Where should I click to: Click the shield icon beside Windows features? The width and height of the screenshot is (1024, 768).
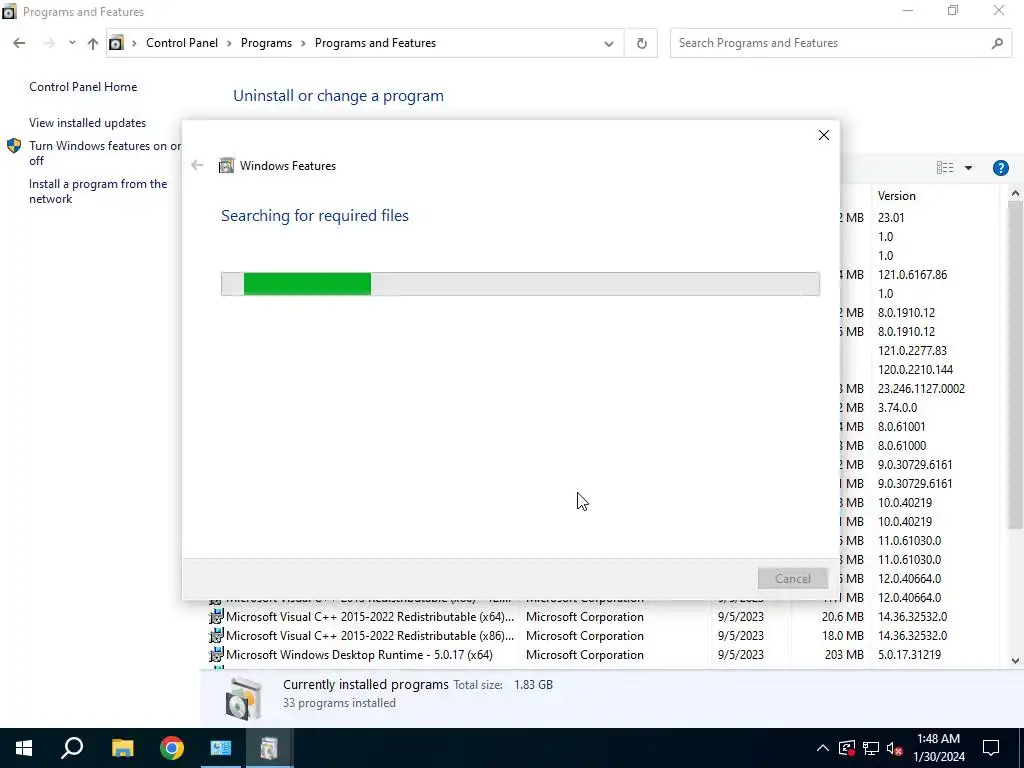point(14,146)
